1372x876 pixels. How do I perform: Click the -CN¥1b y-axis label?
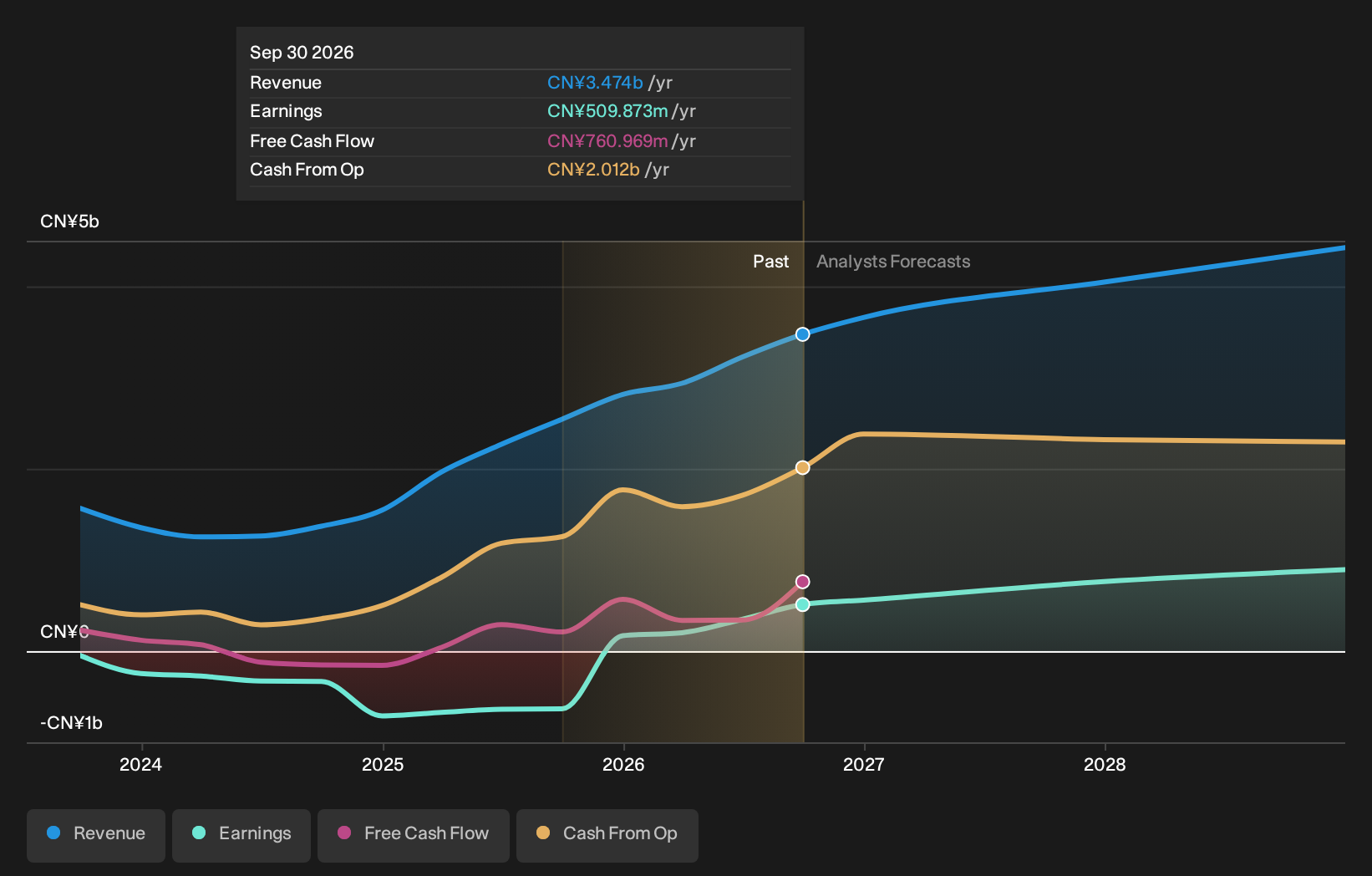pos(71,723)
